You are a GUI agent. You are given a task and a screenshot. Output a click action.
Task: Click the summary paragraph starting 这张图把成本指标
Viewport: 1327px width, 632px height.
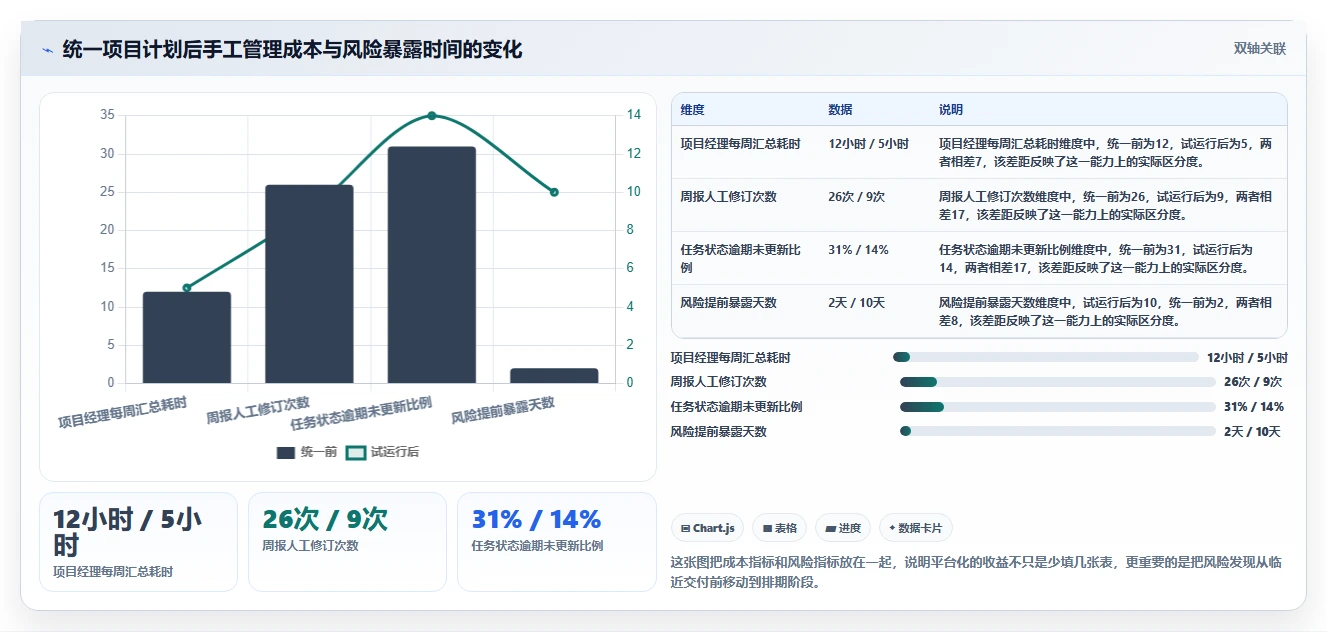[975, 572]
